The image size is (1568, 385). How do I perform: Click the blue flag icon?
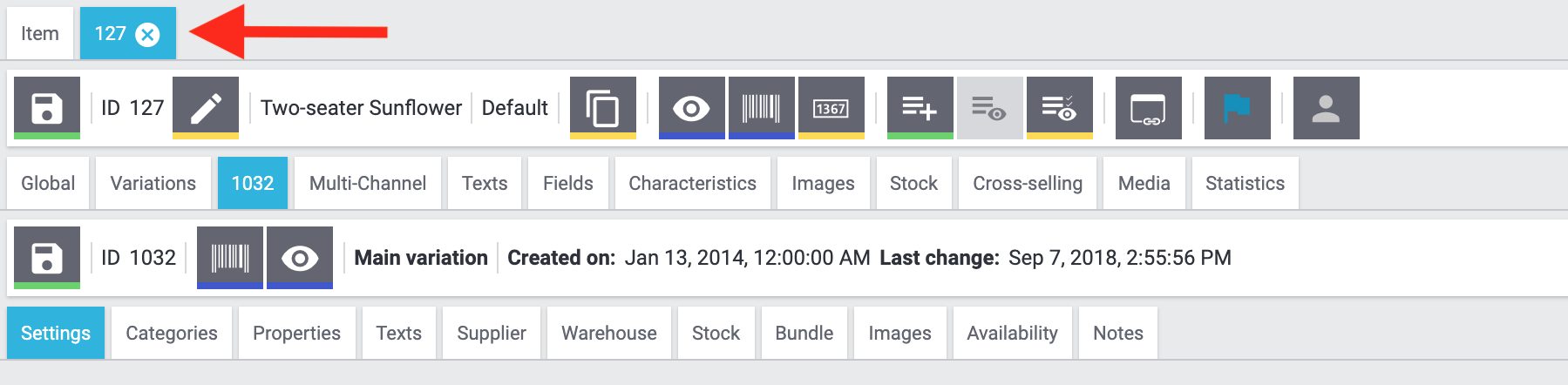[x=1237, y=107]
